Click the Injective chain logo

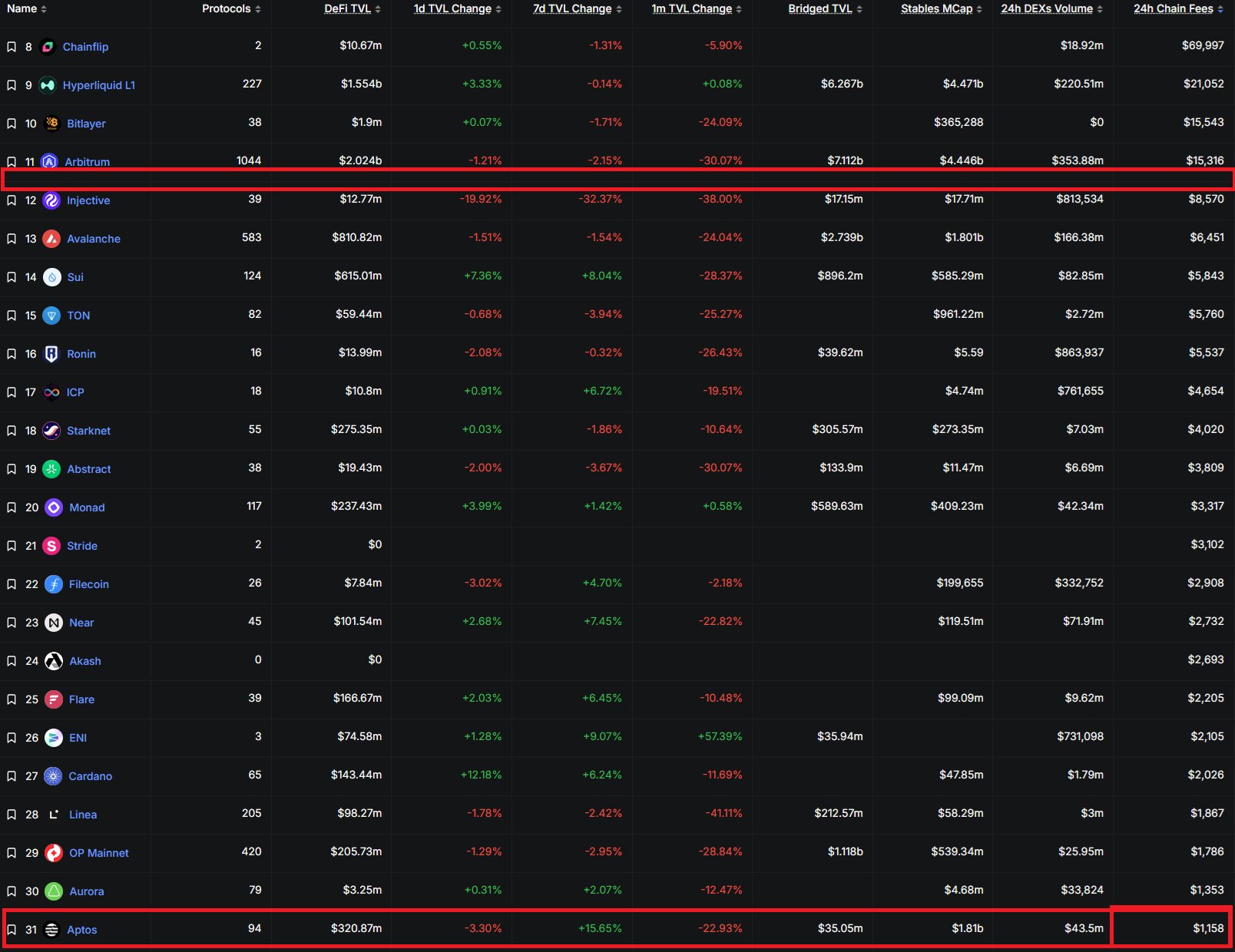pos(51,200)
